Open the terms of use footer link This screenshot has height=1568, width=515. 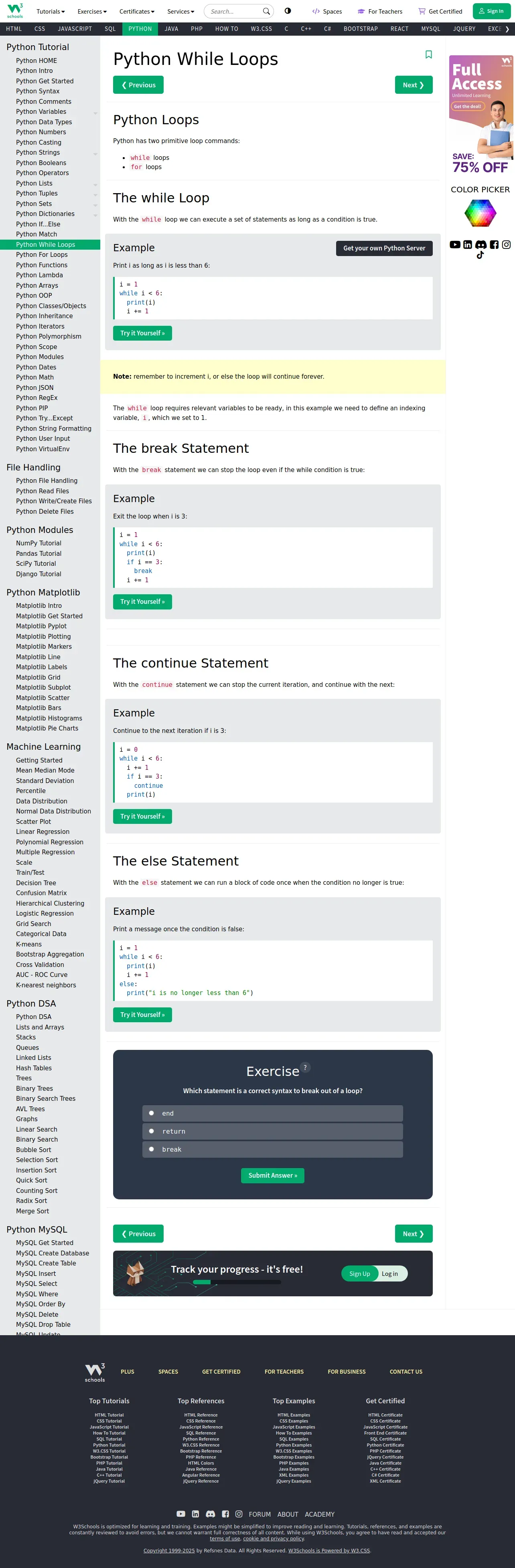click(x=225, y=1538)
